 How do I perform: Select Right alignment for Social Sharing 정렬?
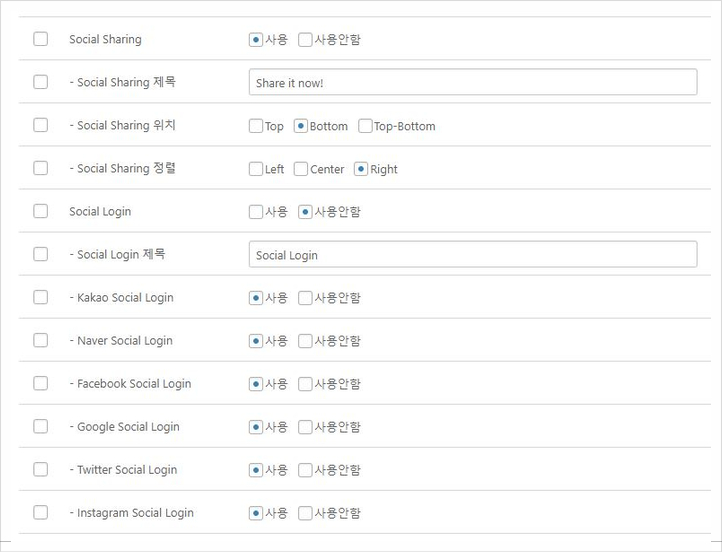click(x=361, y=169)
